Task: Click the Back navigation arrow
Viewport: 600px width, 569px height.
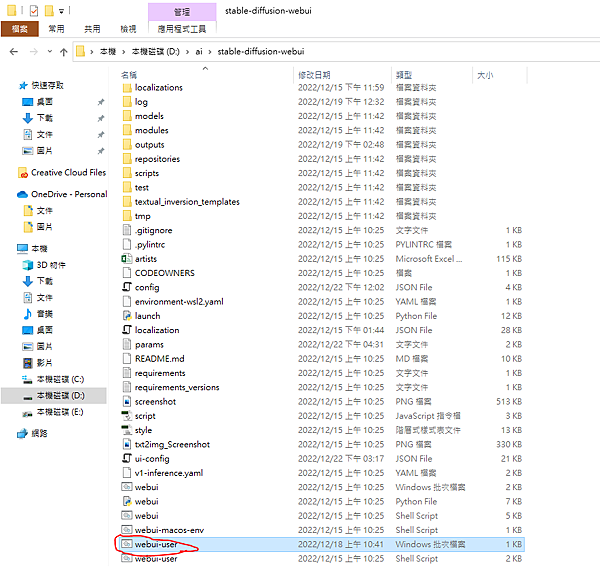Action: tap(14, 52)
